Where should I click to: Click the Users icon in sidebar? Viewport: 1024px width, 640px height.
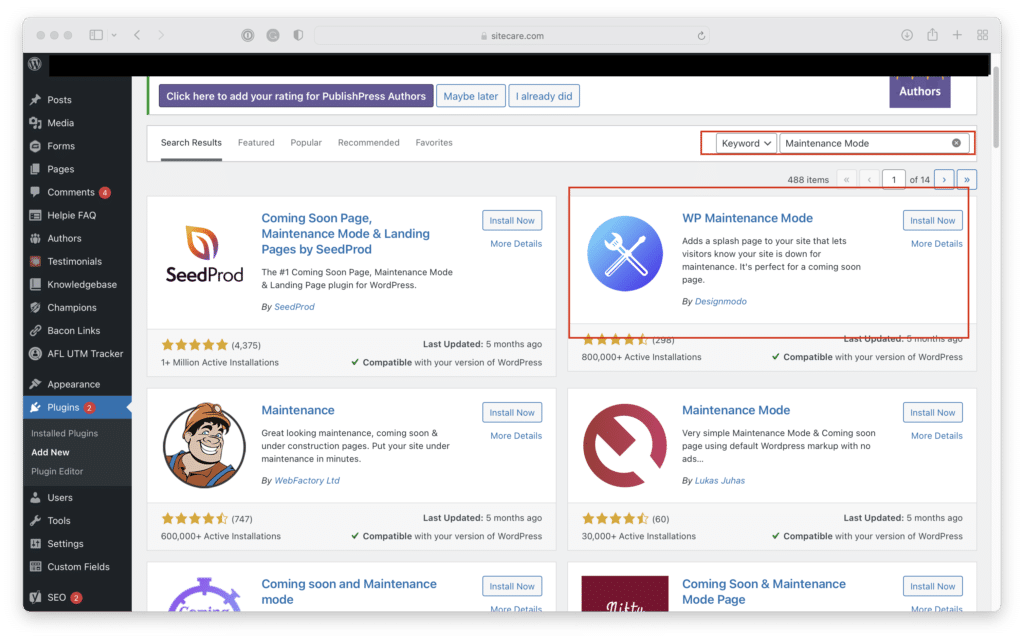coord(35,498)
